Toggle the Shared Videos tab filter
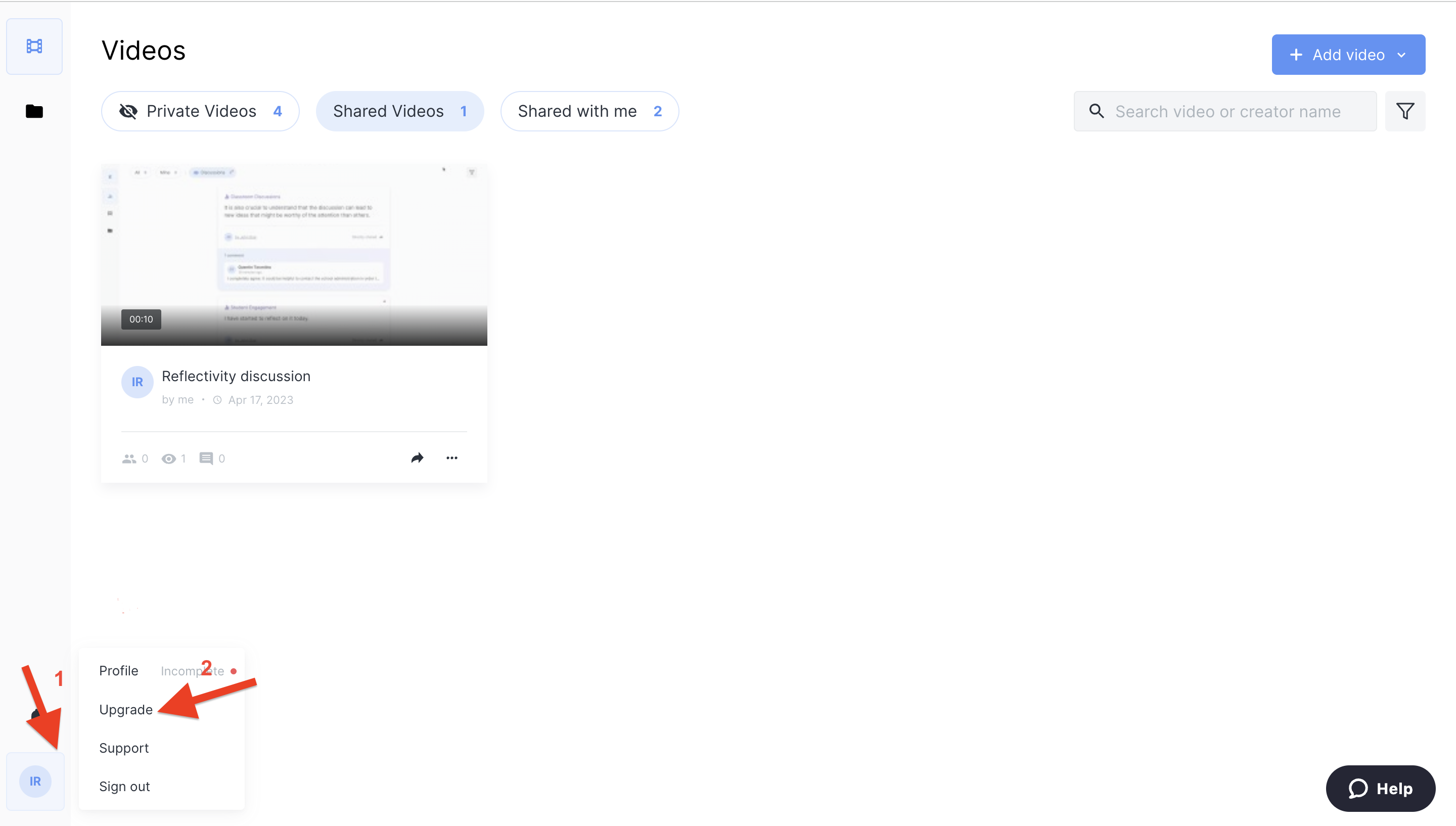 click(399, 111)
